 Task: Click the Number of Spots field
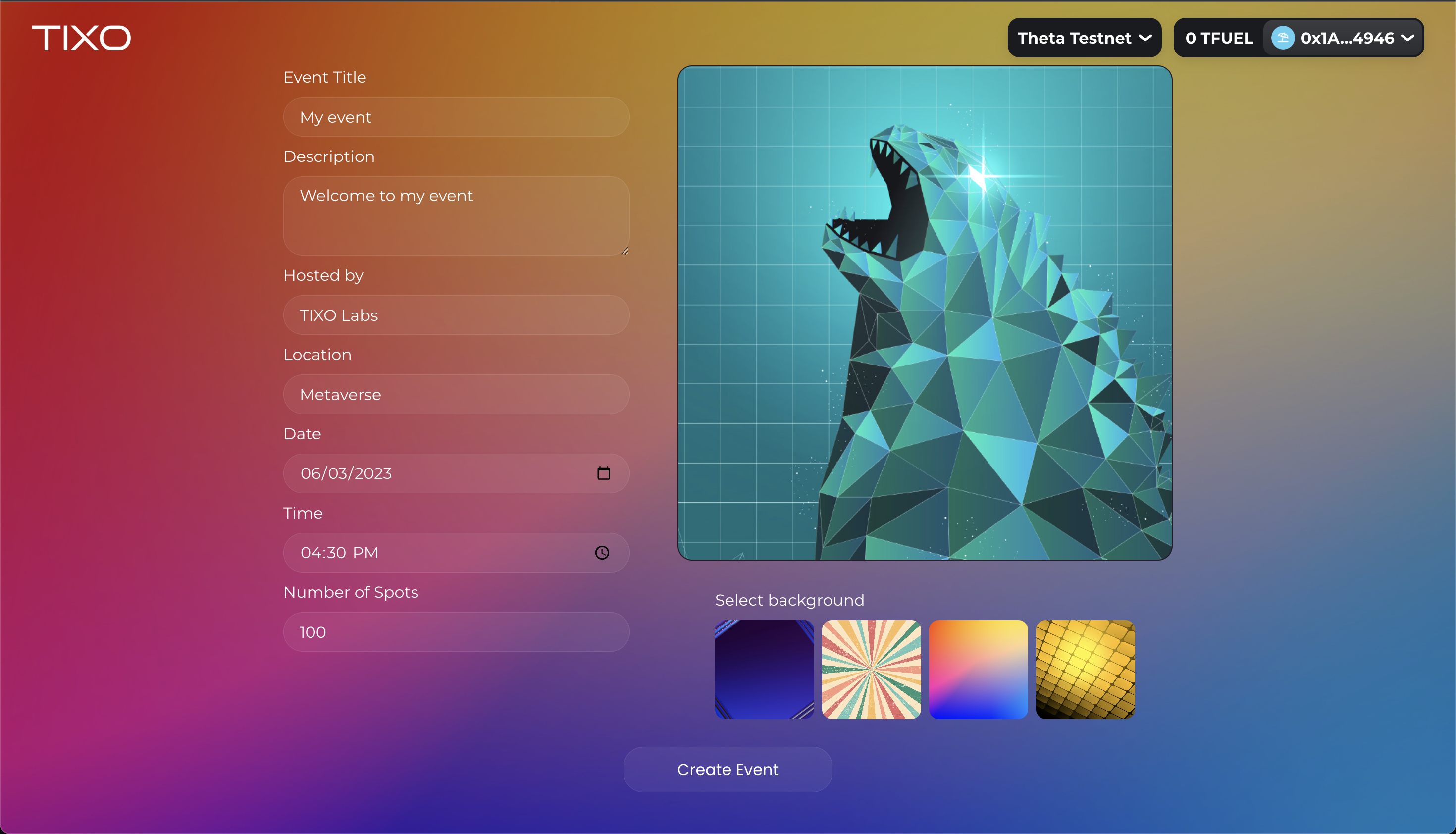click(x=456, y=632)
